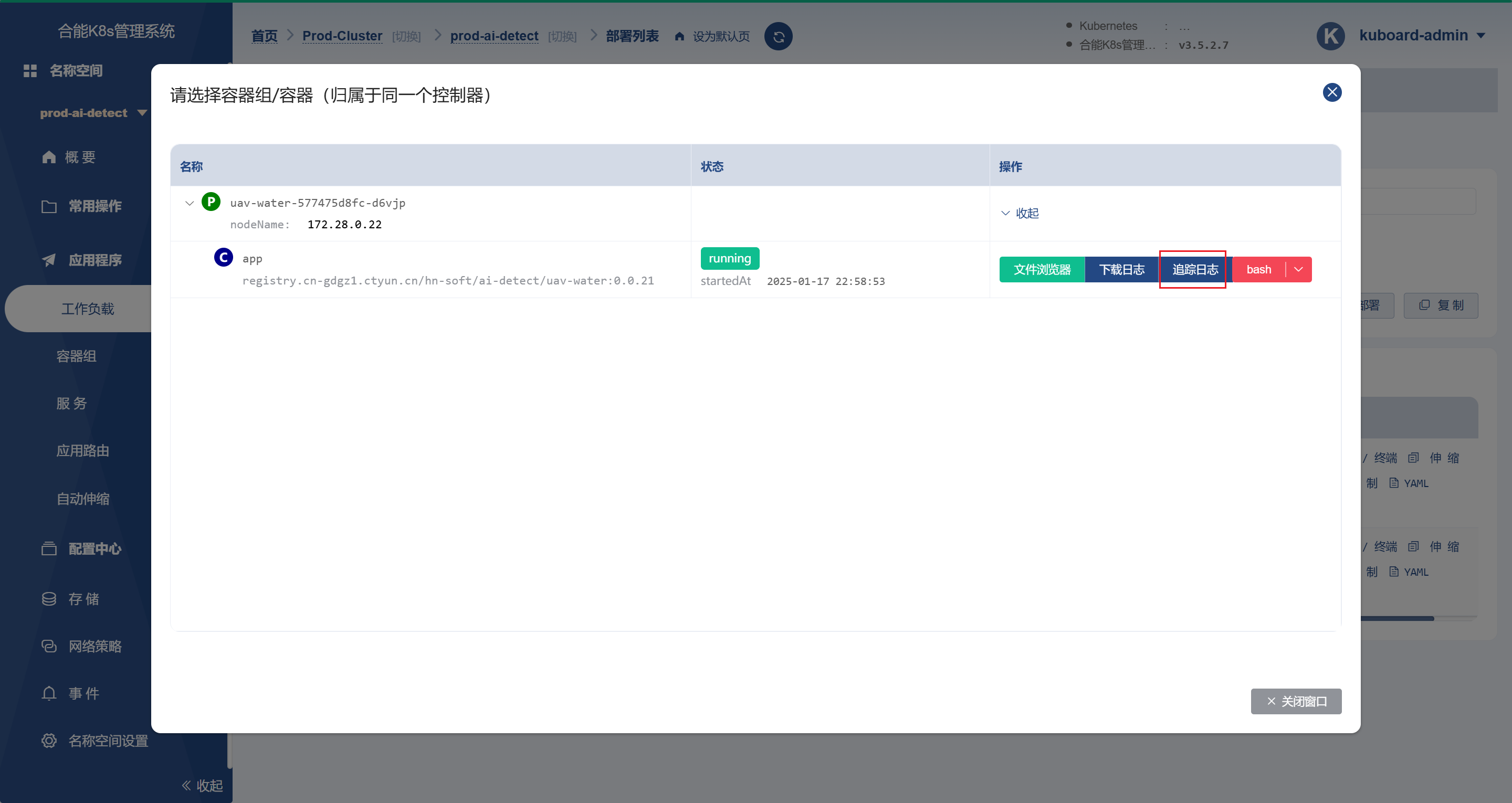Click the 合能K8s管理系统 sidebar title

116,31
